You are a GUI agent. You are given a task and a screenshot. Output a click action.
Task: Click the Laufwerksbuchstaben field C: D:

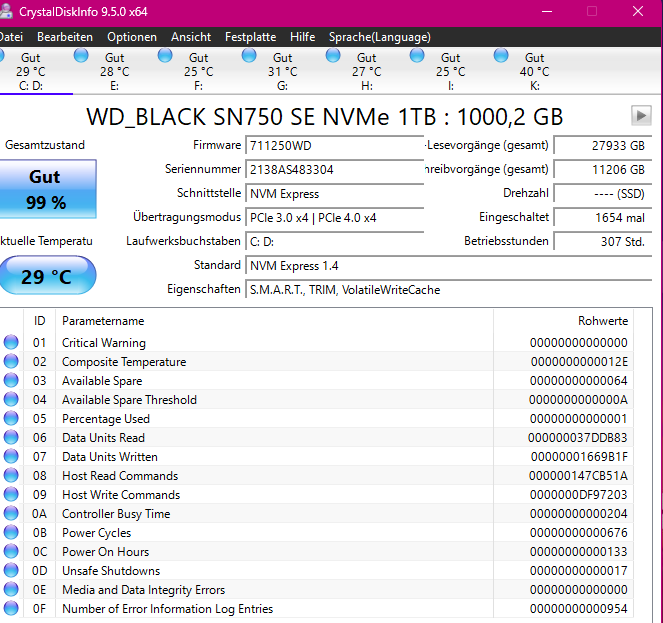coord(334,242)
